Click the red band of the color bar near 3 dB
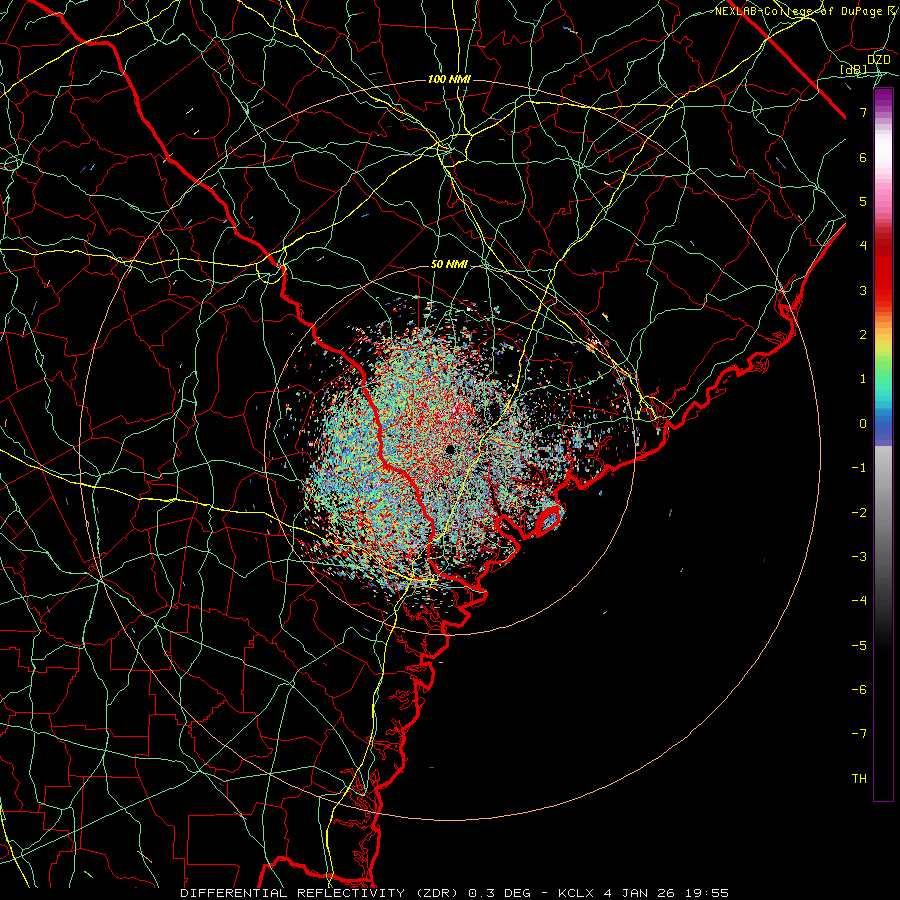The width and height of the screenshot is (900, 900). click(x=883, y=281)
